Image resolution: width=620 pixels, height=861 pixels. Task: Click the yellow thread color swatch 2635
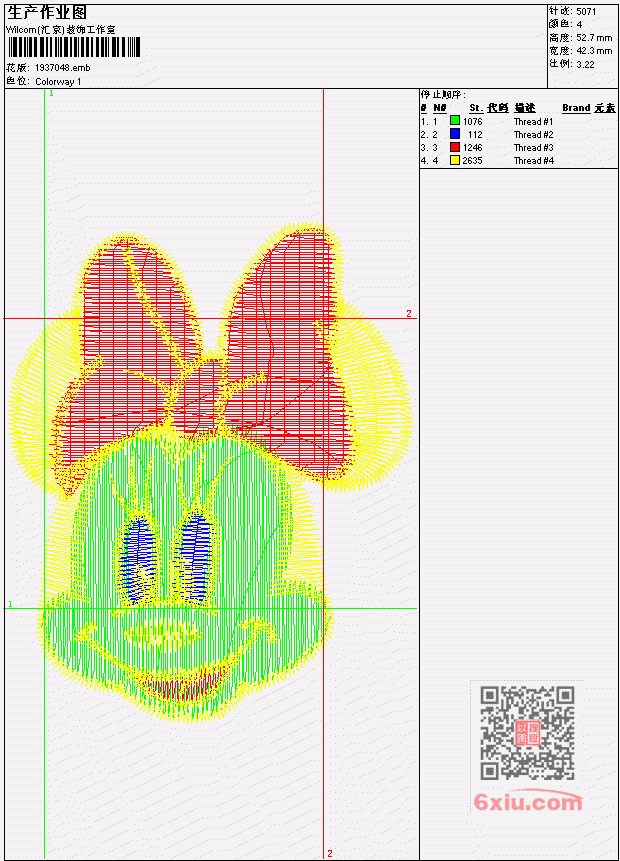tap(455, 160)
